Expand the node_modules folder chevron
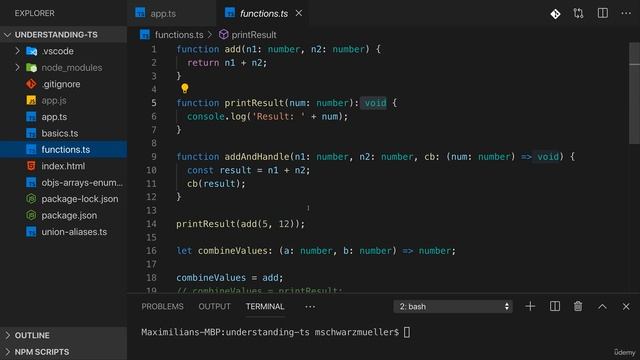The image size is (640, 360). 17,67
